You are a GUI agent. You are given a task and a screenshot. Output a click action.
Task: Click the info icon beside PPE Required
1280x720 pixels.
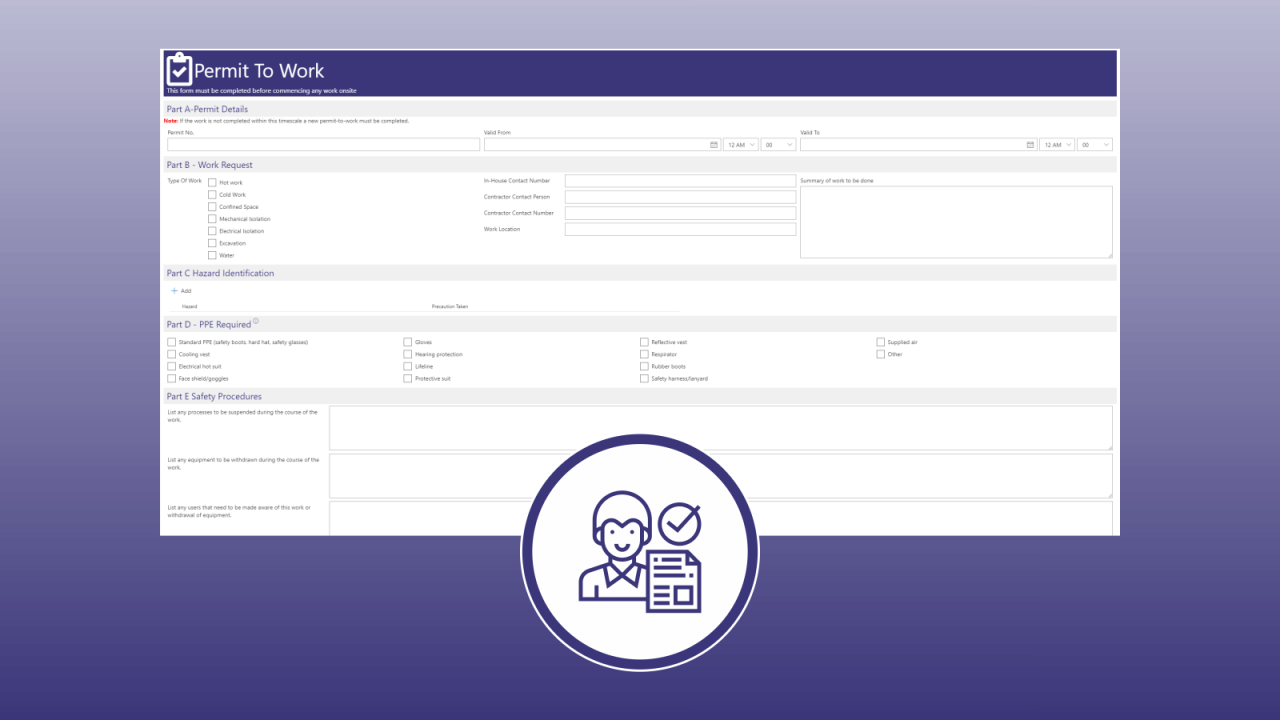[x=256, y=322]
